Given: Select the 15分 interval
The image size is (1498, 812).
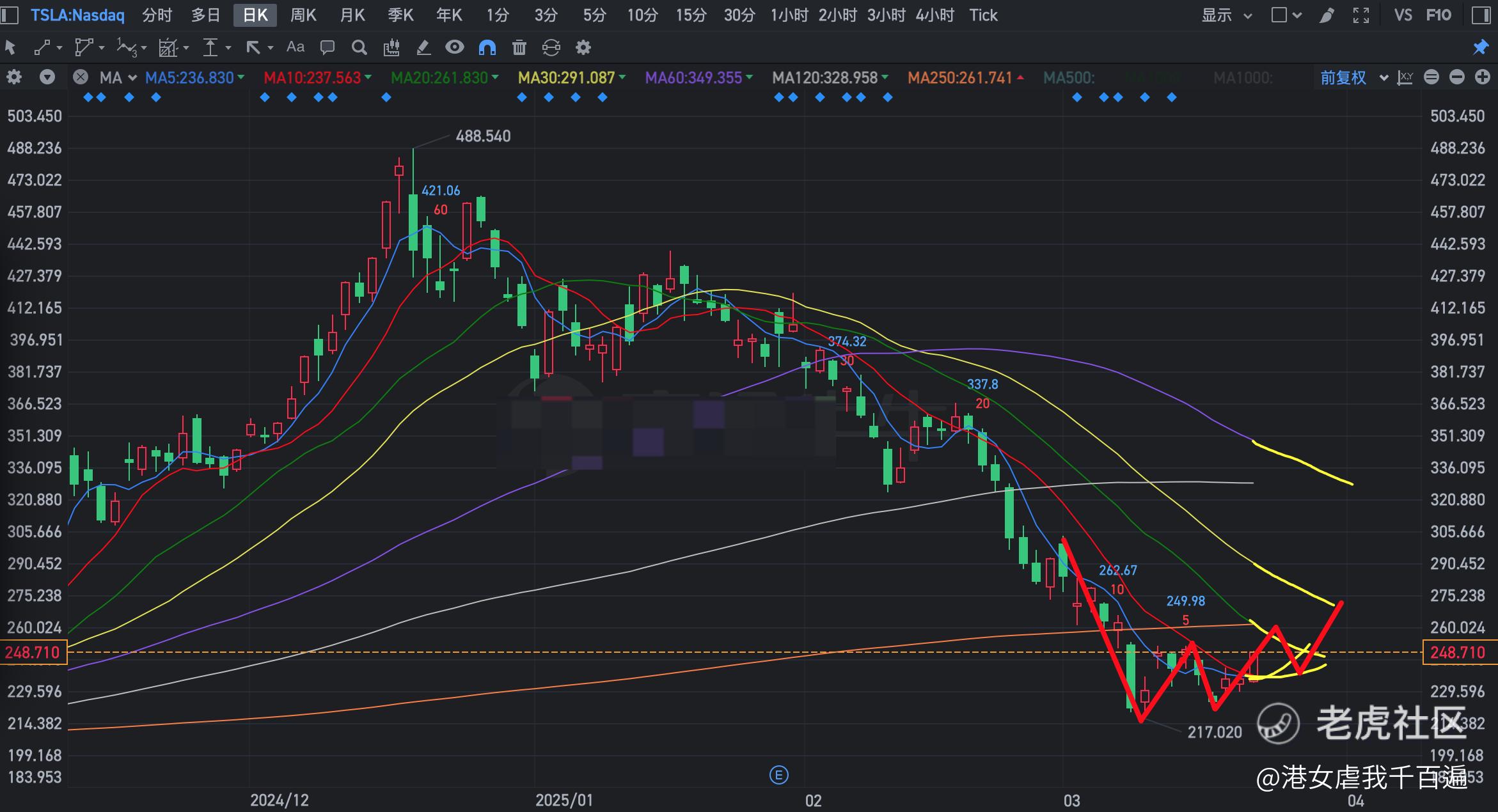Looking at the screenshot, I should [x=691, y=15].
